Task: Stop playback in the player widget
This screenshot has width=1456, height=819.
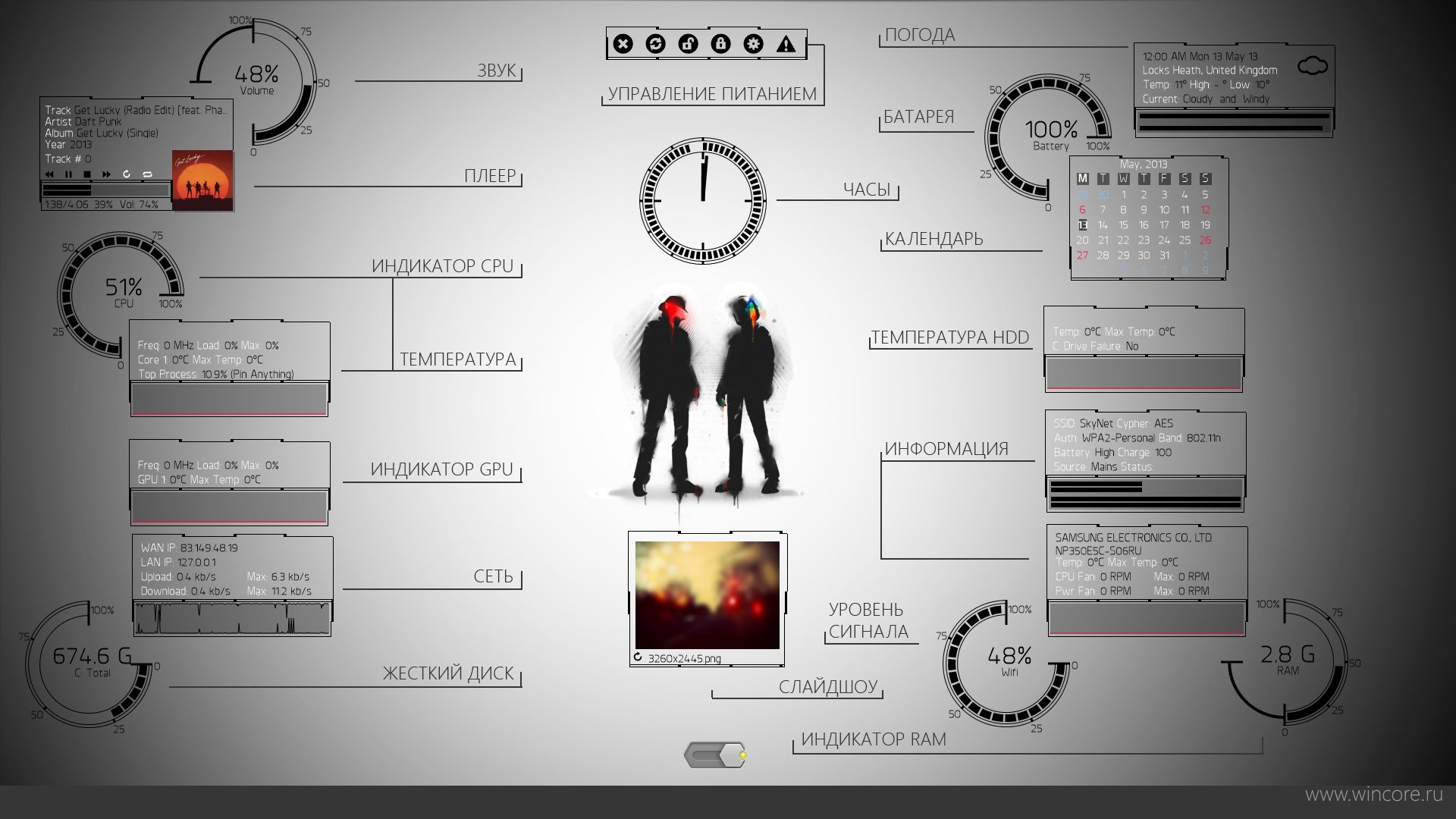Action: tap(87, 174)
